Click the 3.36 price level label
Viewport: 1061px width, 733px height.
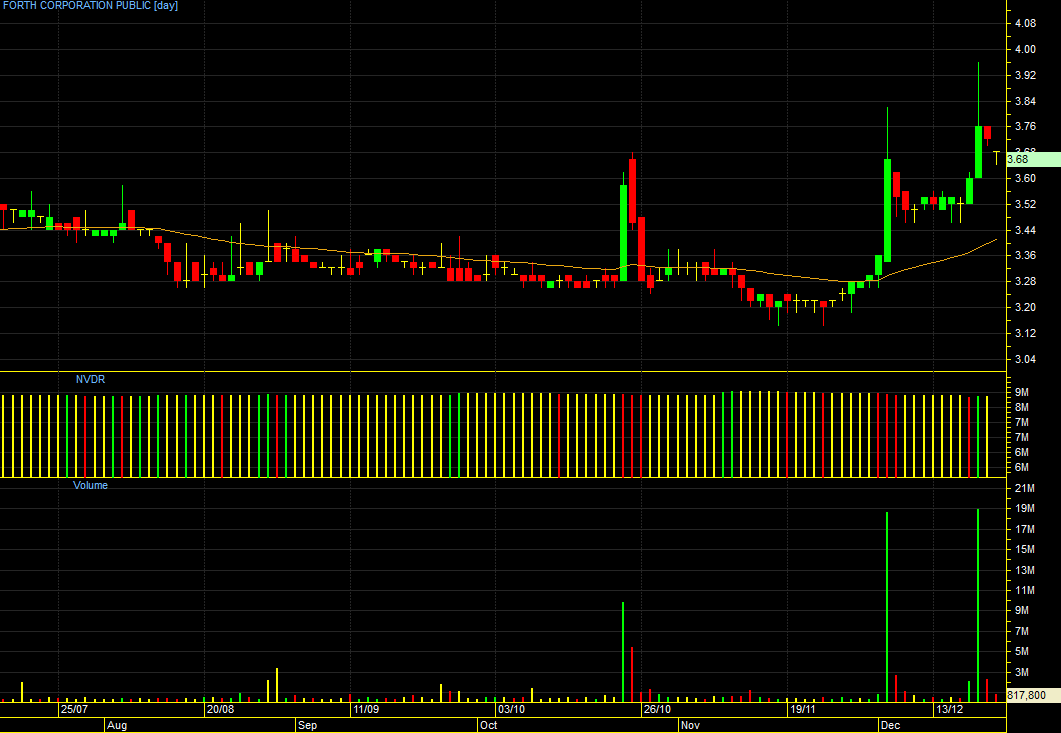[1025, 256]
